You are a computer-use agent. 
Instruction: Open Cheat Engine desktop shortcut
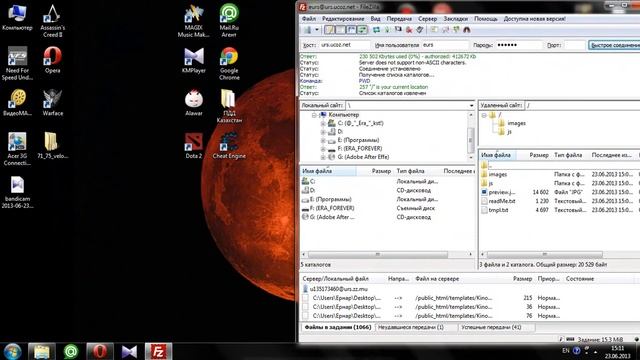pos(229,145)
